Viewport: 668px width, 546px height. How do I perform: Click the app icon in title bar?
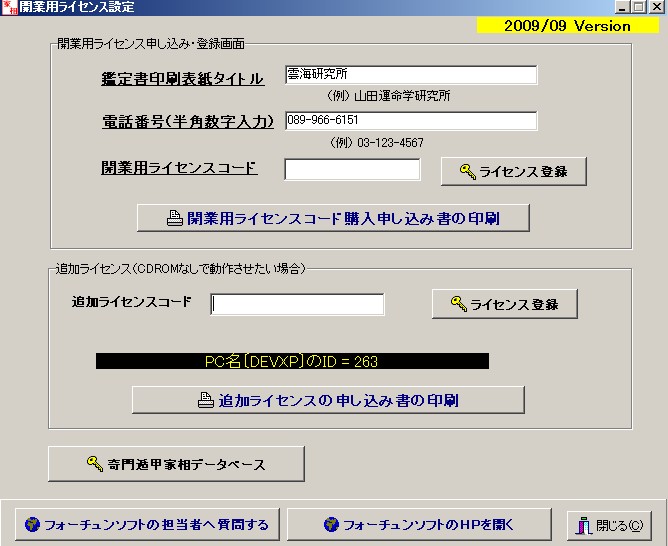(x=9, y=7)
